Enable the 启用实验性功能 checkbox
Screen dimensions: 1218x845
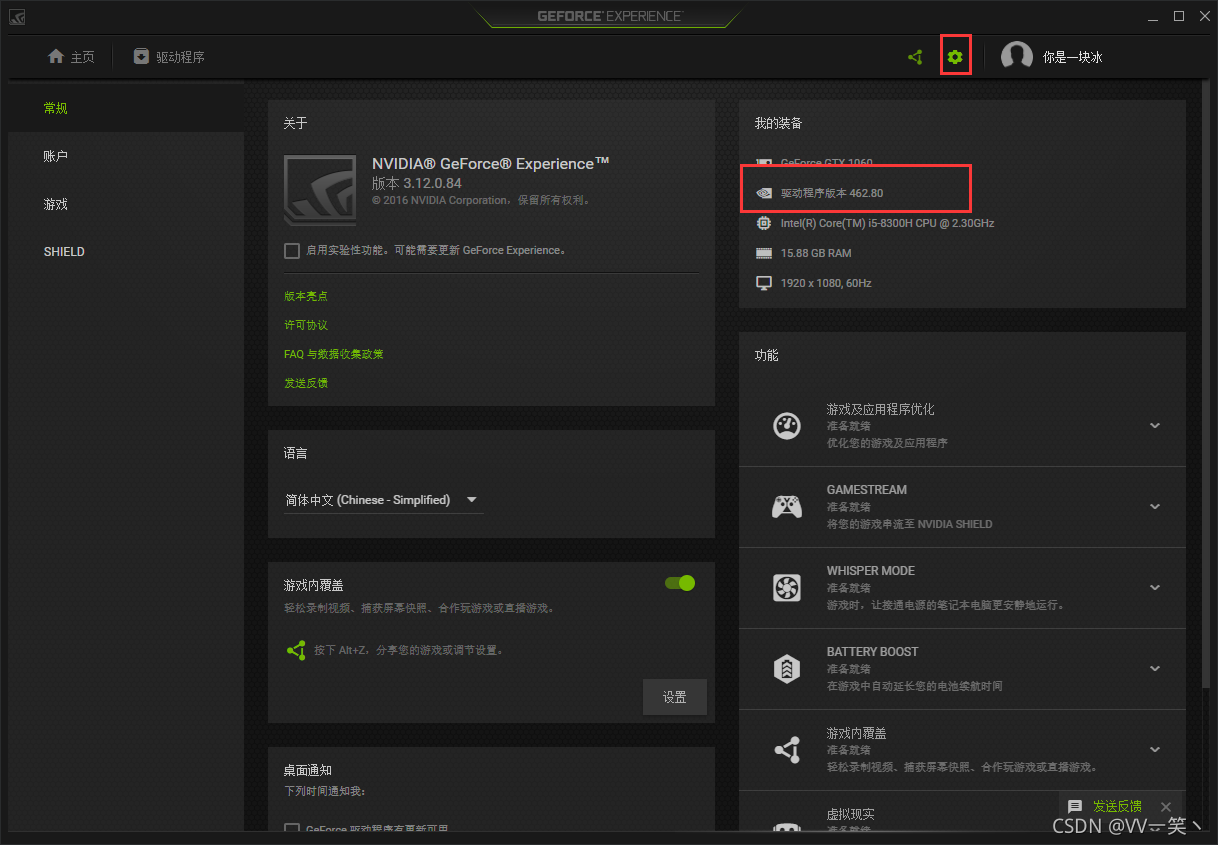[x=292, y=250]
